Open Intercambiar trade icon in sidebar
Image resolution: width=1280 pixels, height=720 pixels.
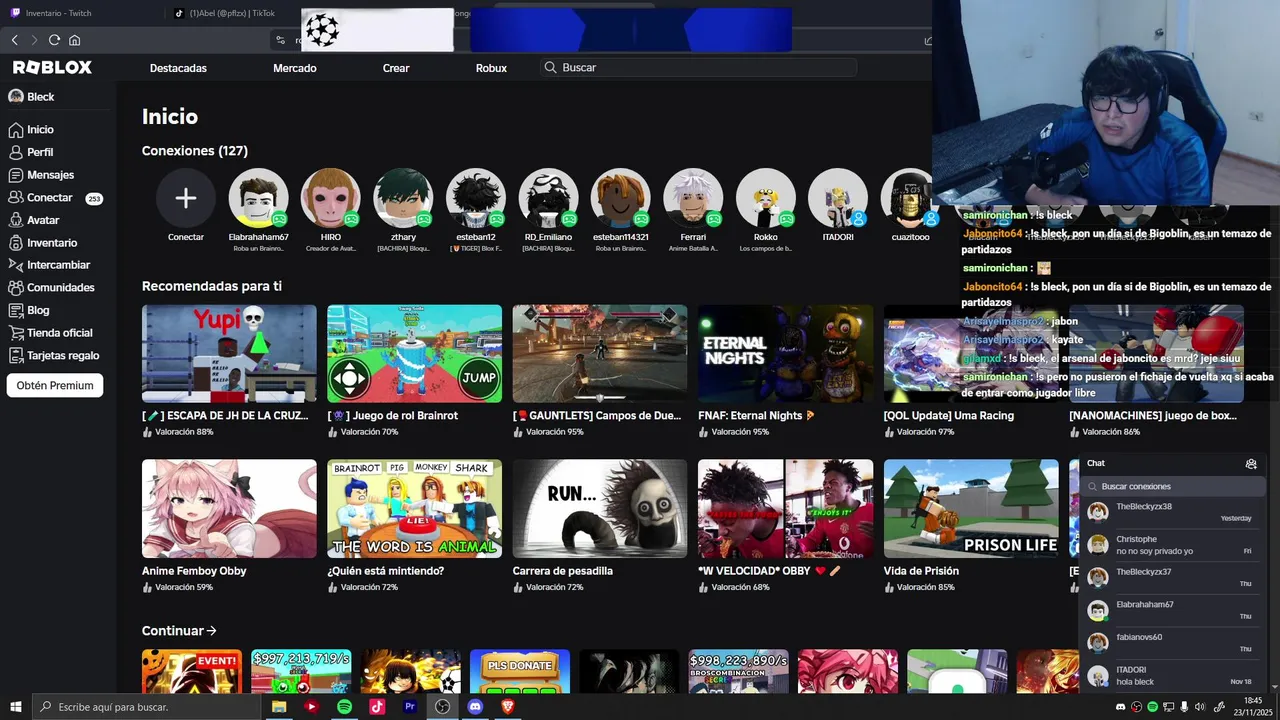coord(15,265)
